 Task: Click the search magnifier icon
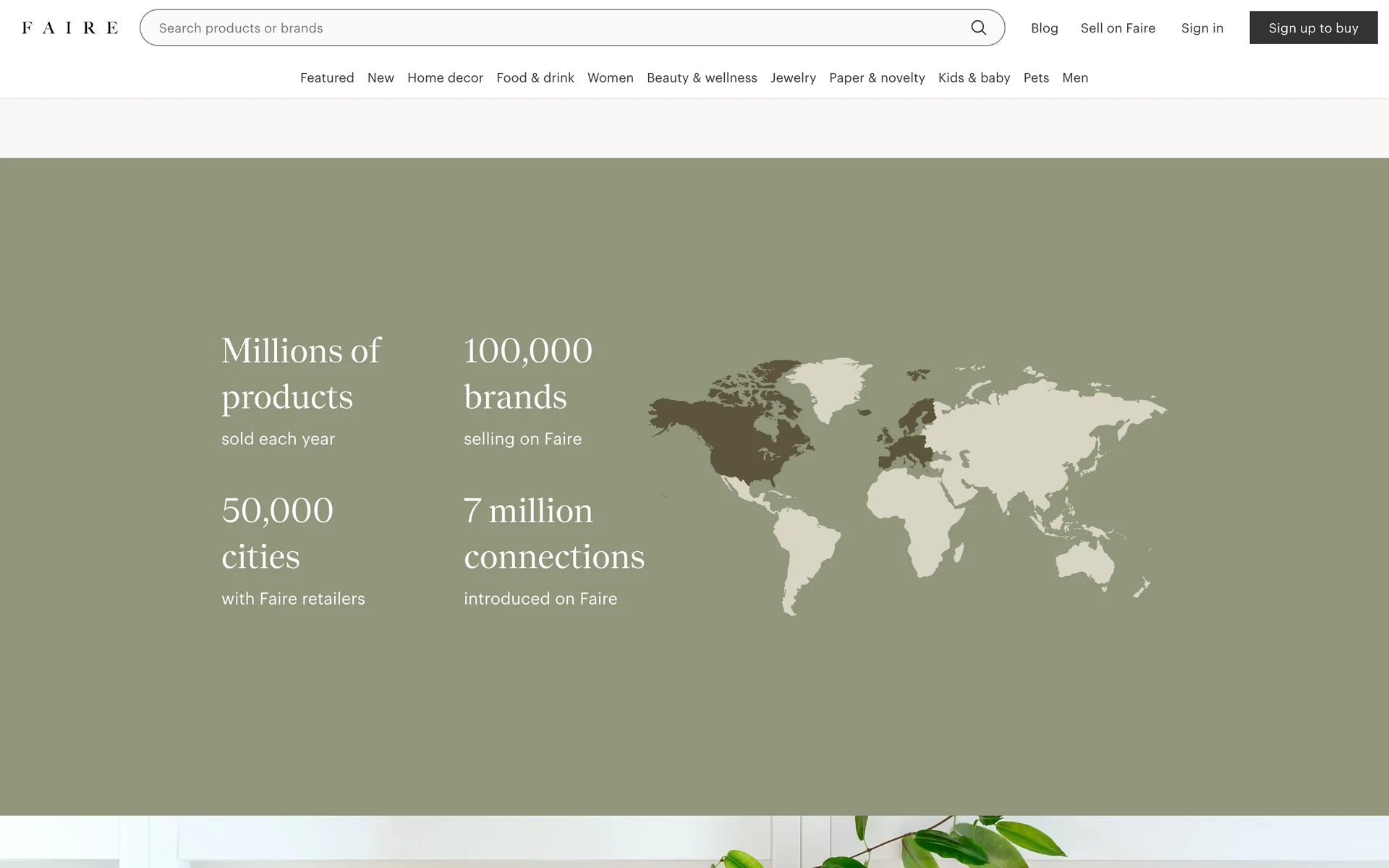point(978,27)
